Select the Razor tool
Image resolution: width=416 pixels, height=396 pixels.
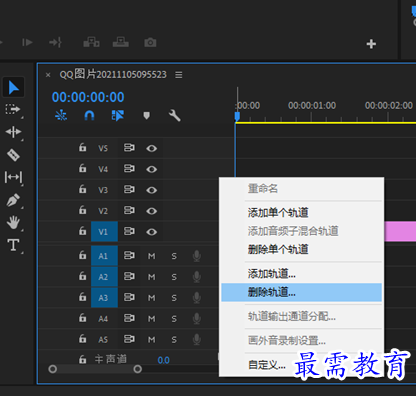tap(13, 155)
